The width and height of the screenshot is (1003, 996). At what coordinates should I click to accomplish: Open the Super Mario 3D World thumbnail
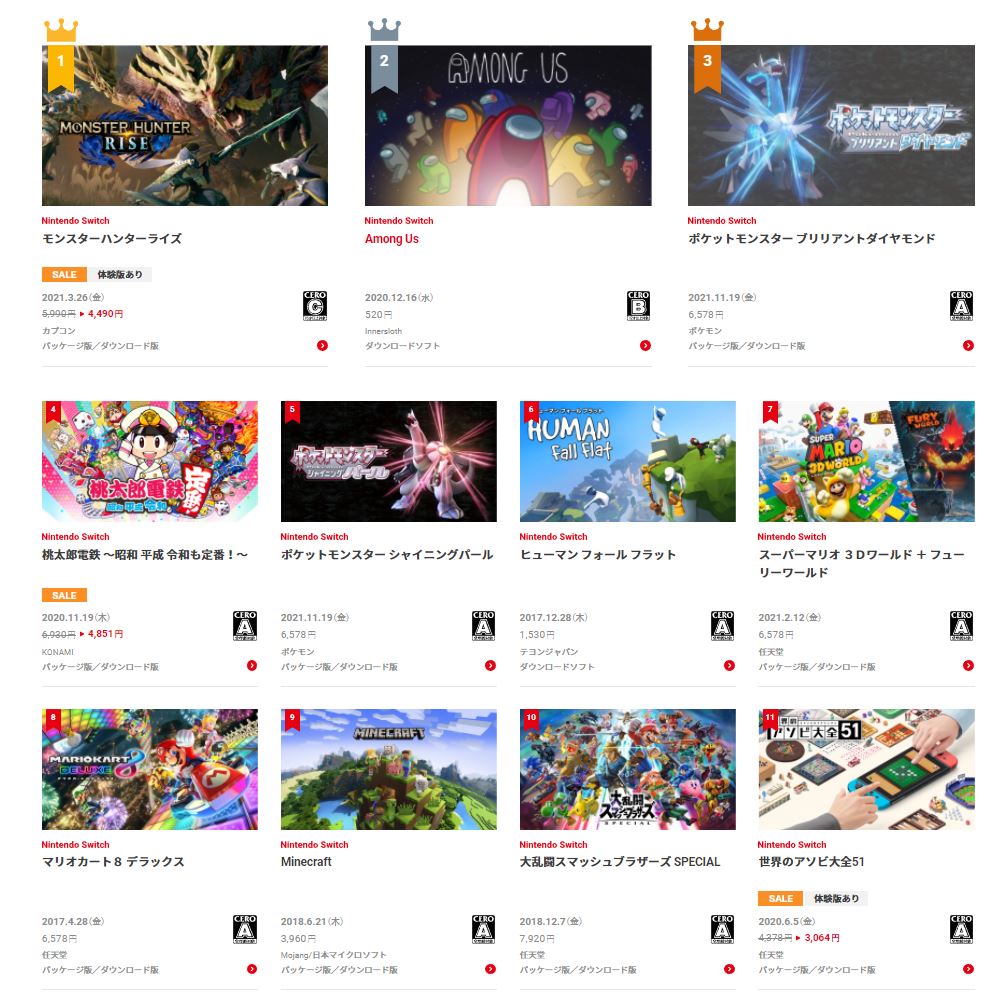coord(867,461)
